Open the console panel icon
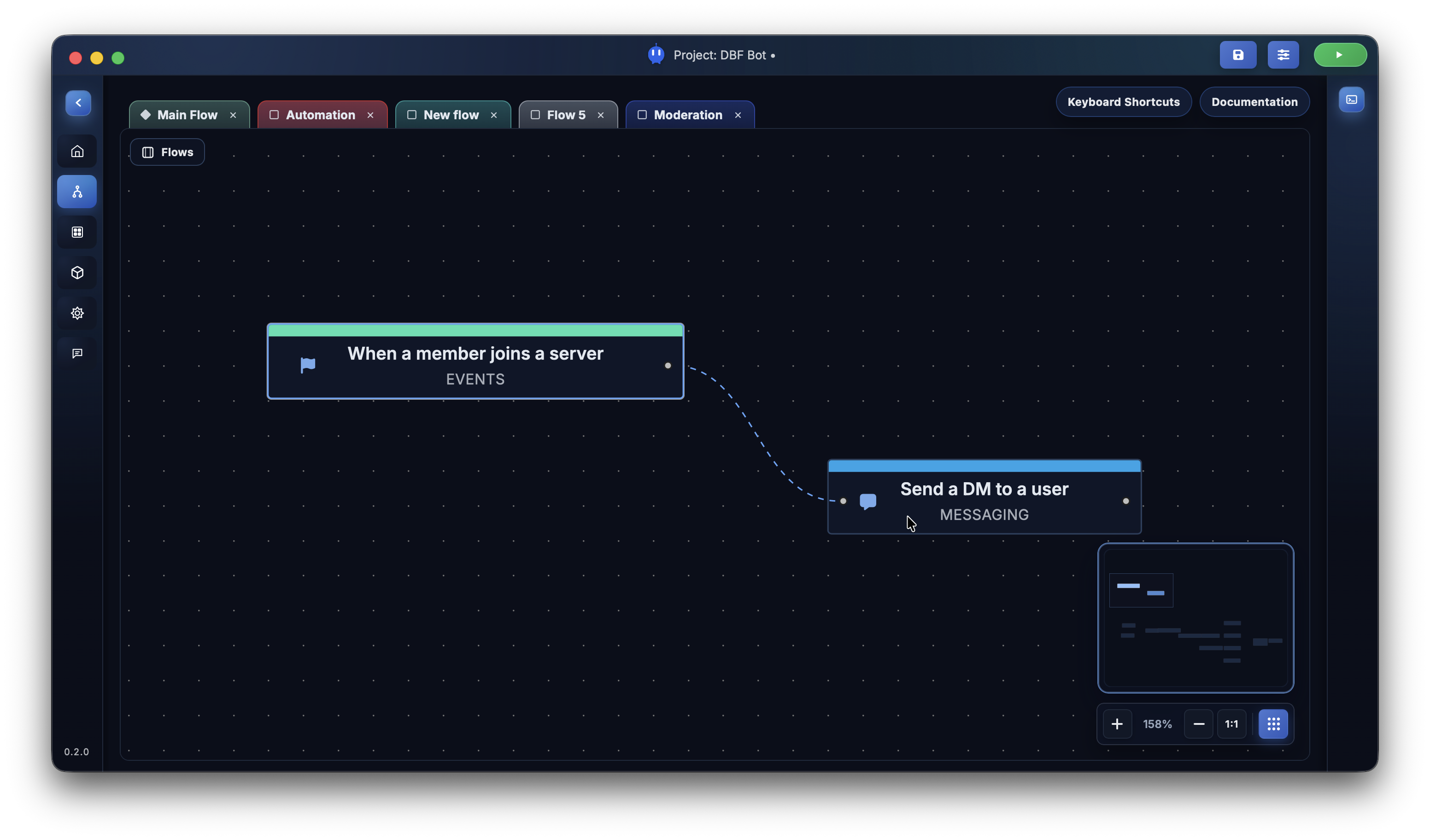The height and width of the screenshot is (840, 1430). 1351,100
